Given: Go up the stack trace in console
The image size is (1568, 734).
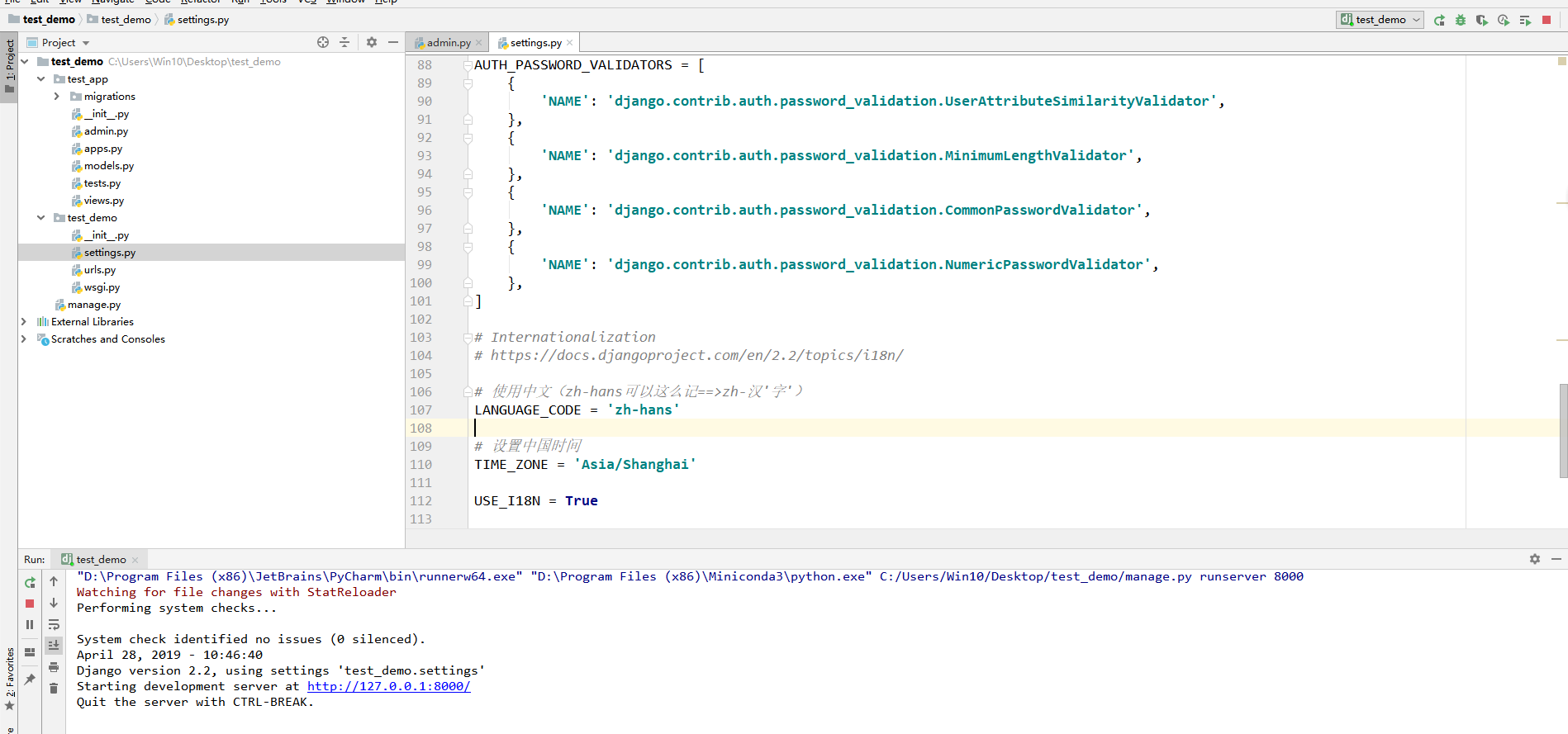Looking at the screenshot, I should [x=54, y=581].
